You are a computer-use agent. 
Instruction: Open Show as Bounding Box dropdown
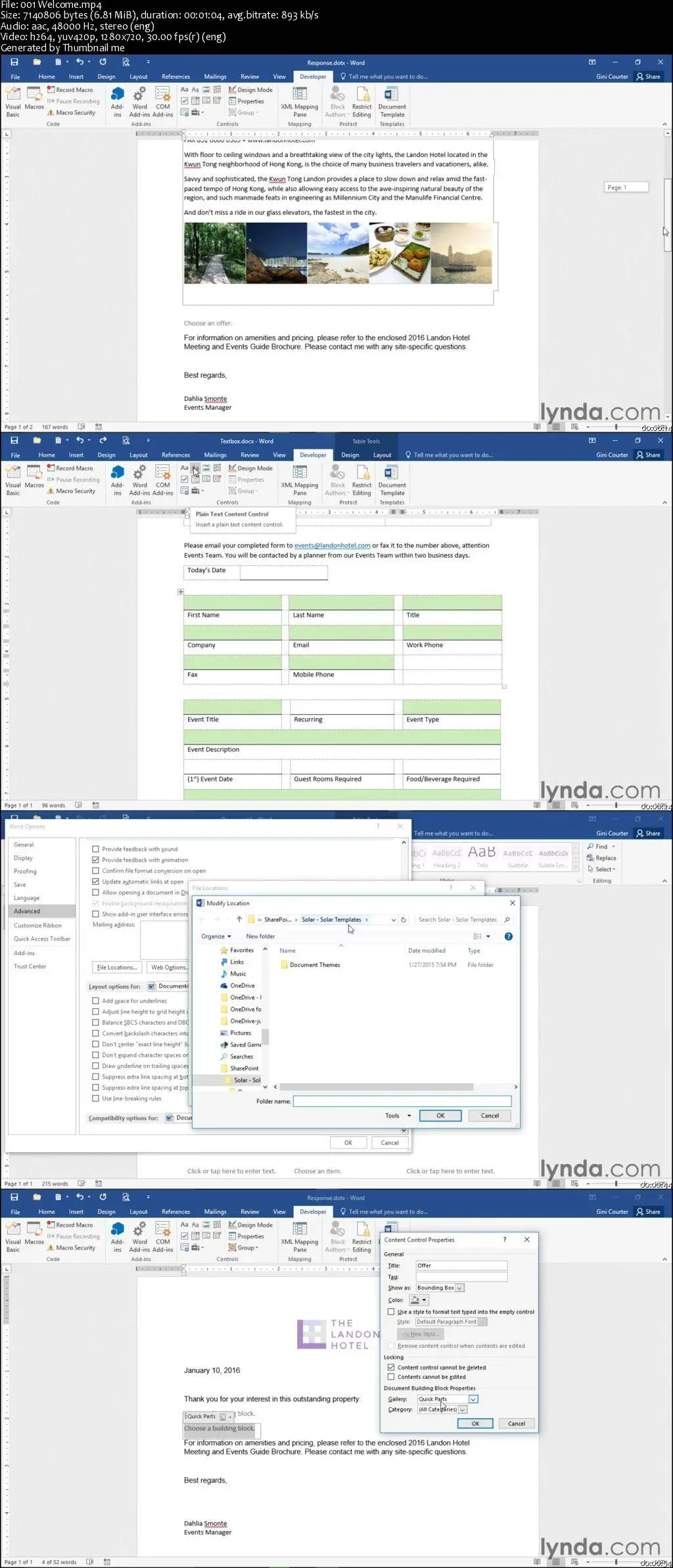[x=459, y=1288]
